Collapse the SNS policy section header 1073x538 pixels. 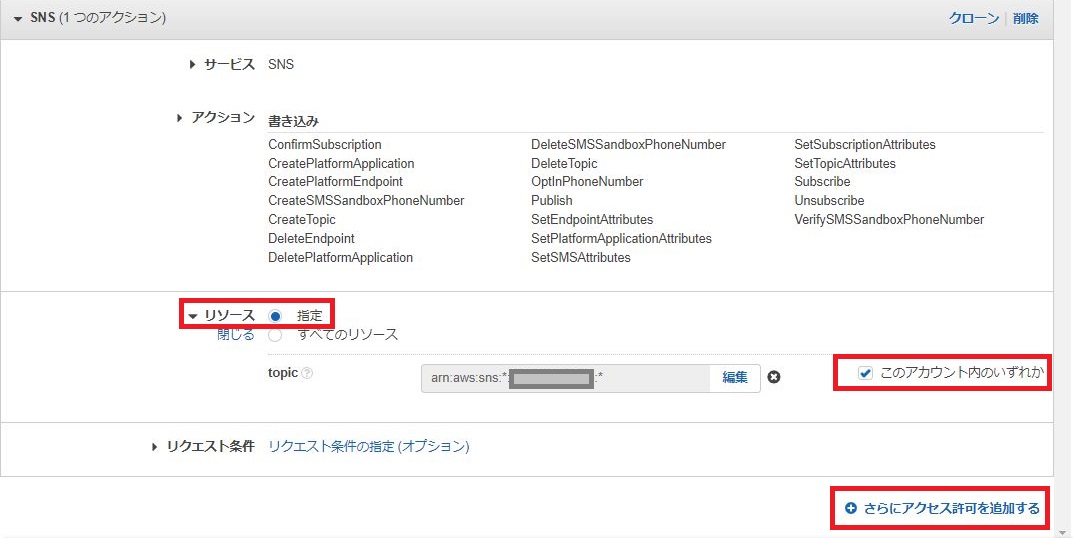18,18
